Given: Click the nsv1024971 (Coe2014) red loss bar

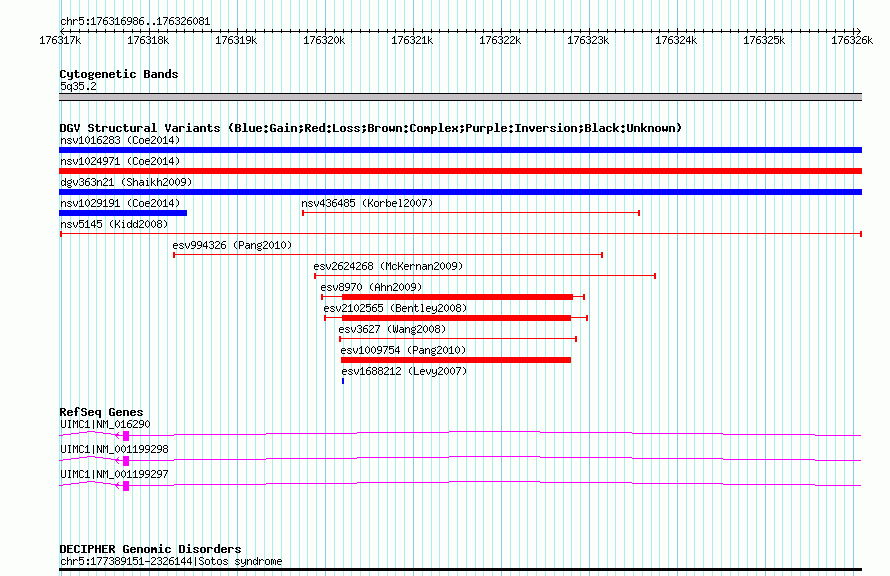Looking at the screenshot, I should point(460,171).
